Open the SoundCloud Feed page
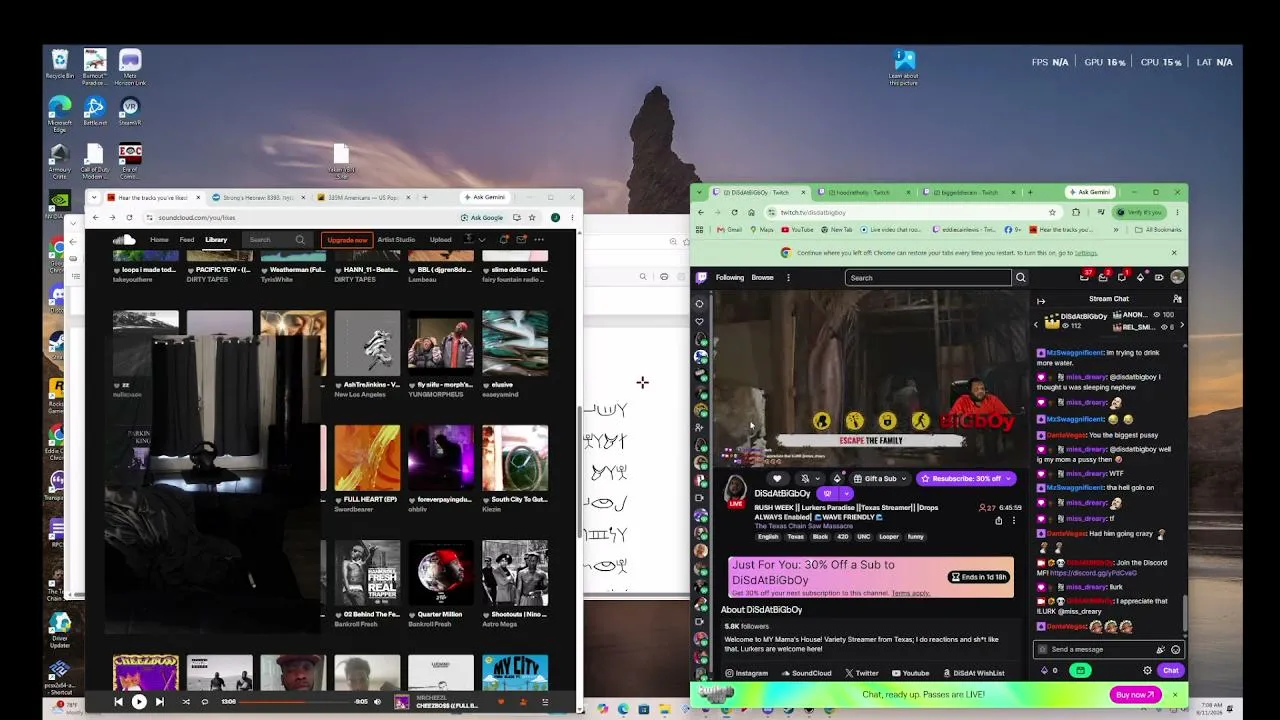This screenshot has height=720, width=1280. pos(187,240)
